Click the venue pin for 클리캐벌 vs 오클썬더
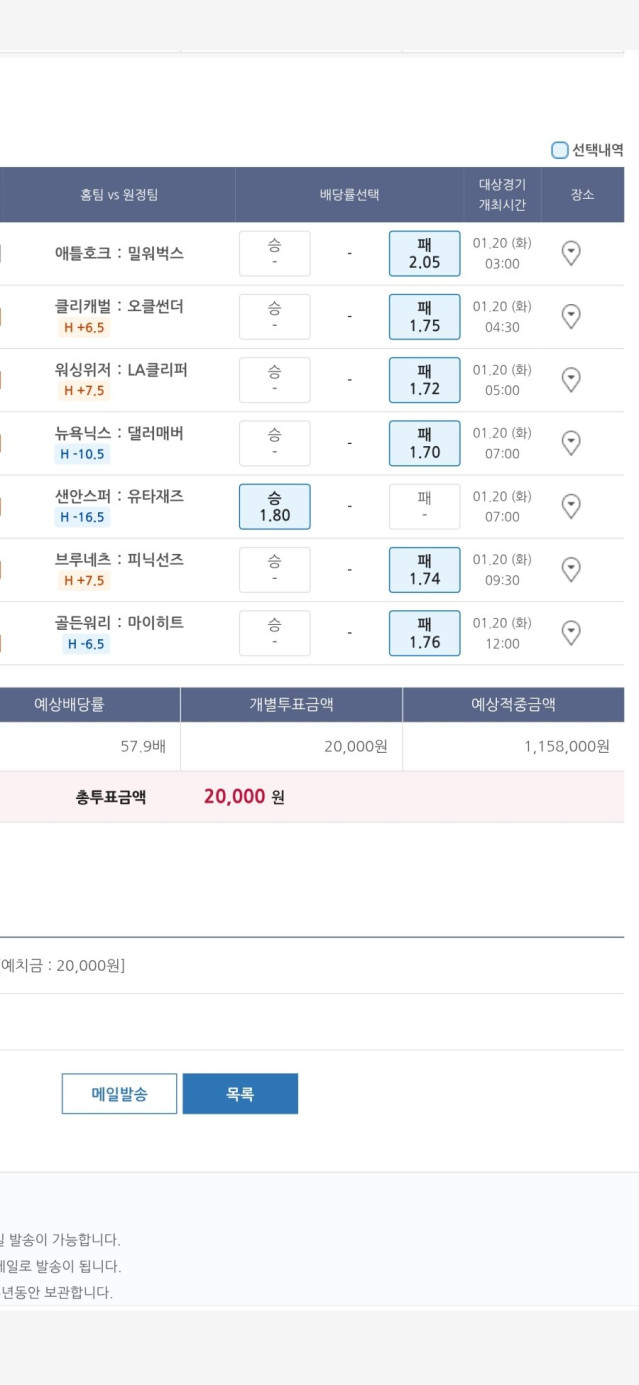This screenshot has height=1385, width=639. tap(570, 316)
